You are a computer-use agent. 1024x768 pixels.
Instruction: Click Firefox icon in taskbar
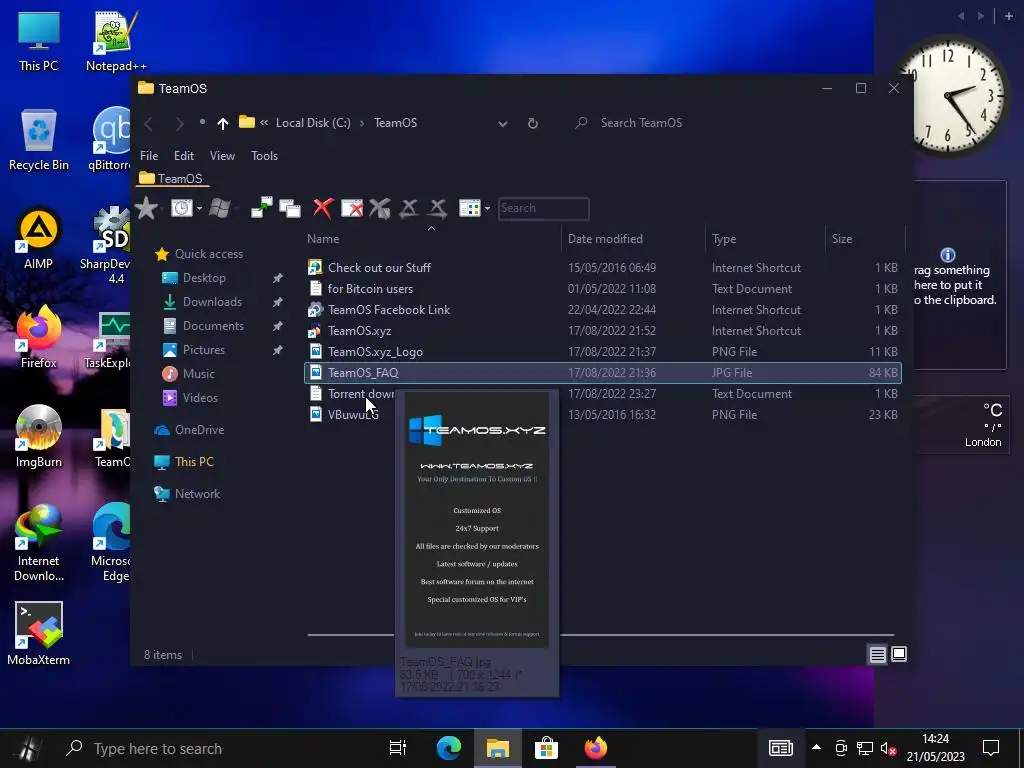pos(596,748)
